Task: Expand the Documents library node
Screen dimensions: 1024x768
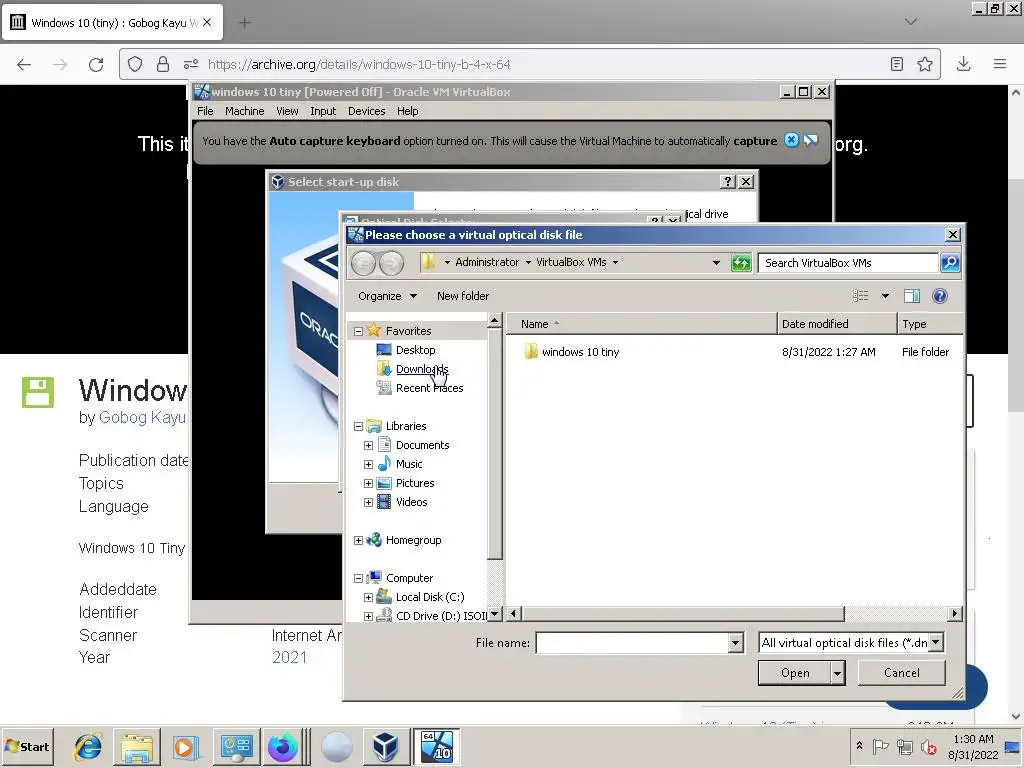Action: (368, 445)
